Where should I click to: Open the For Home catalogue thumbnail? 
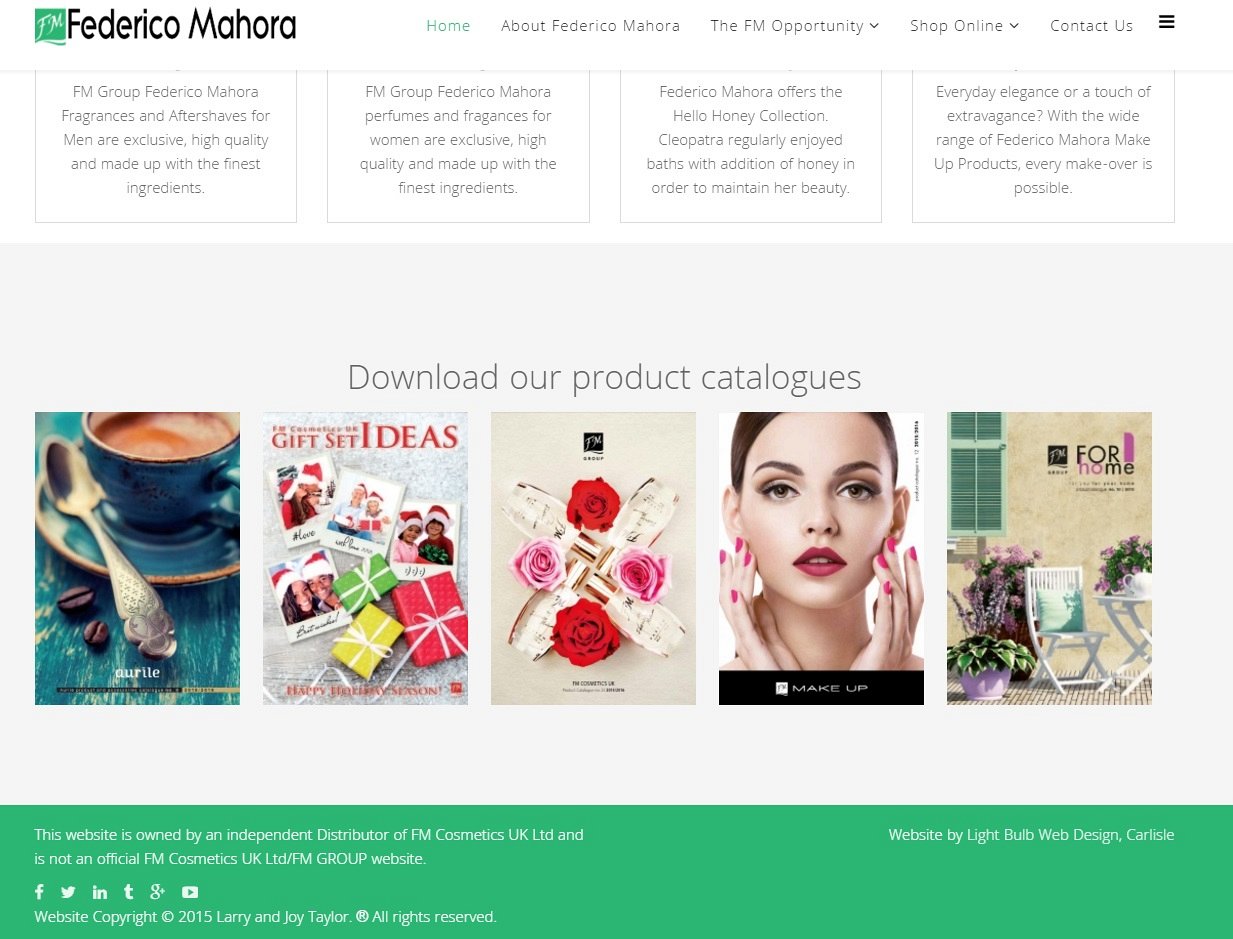click(1049, 558)
